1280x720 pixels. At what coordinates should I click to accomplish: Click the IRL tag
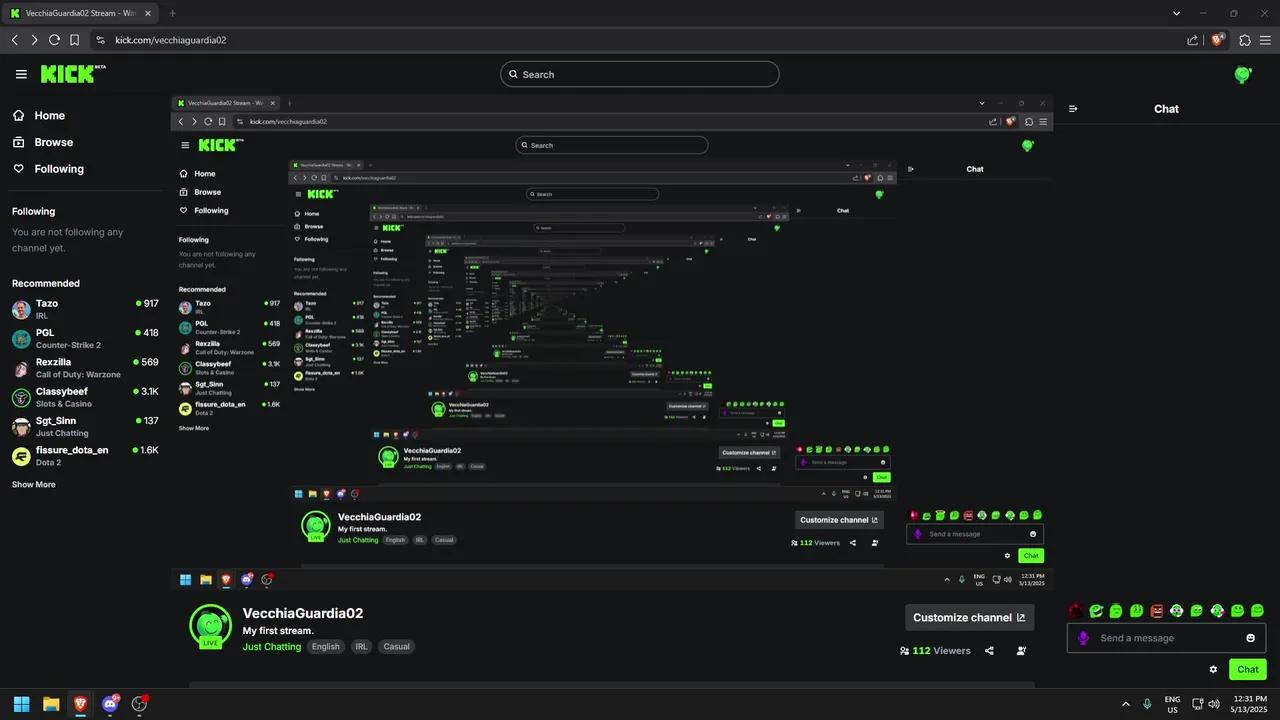pyautogui.click(x=362, y=647)
